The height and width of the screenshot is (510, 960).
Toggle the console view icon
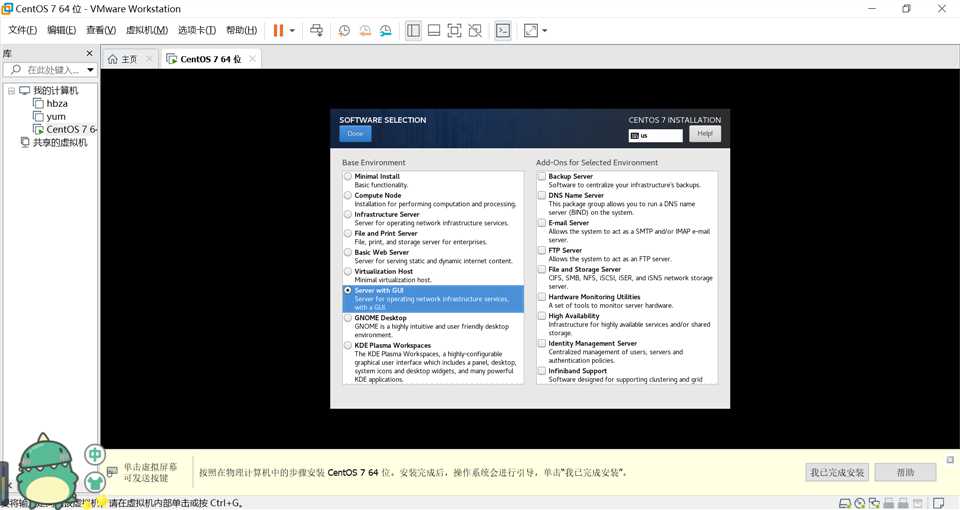(503, 30)
